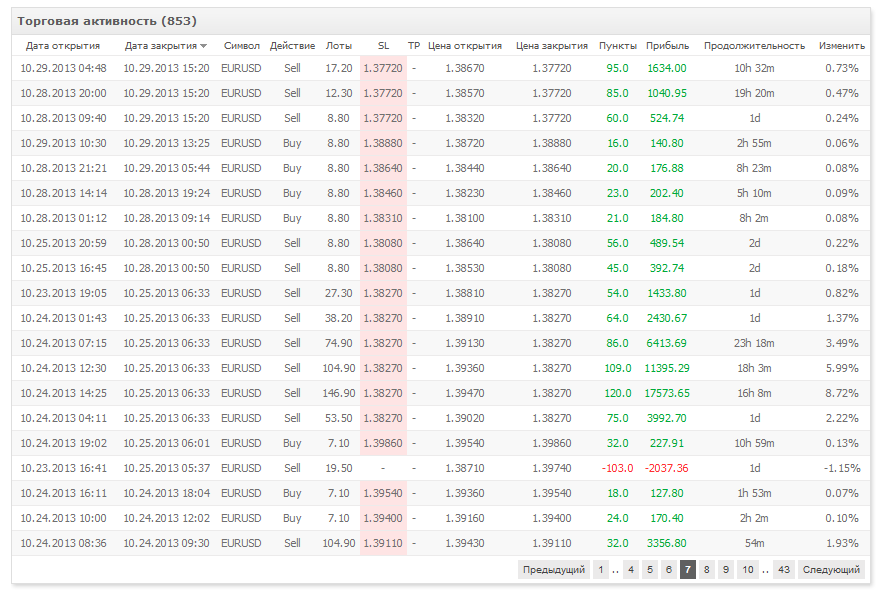880x594 pixels.
Task: Open page 8 in pagination
Action: 707,570
